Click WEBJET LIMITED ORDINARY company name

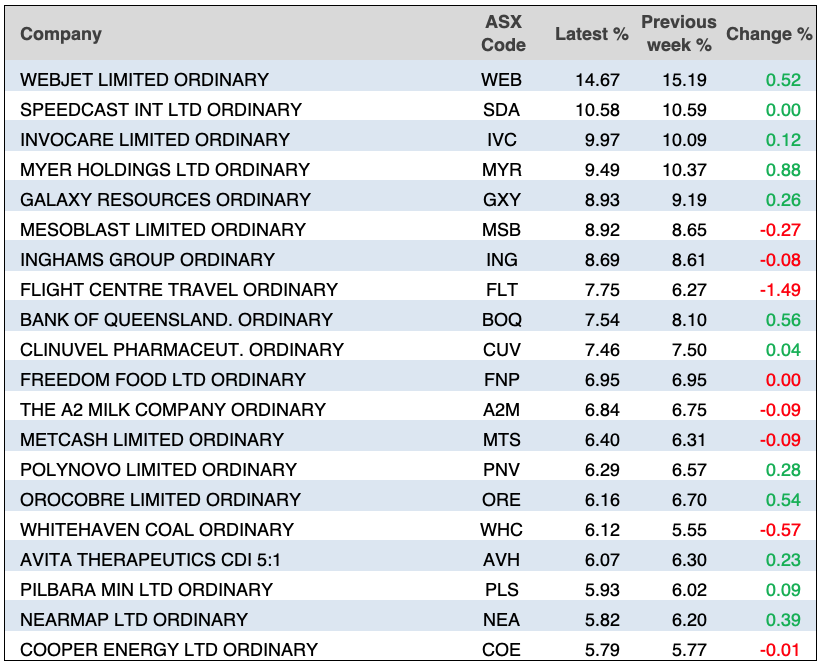coord(144,80)
